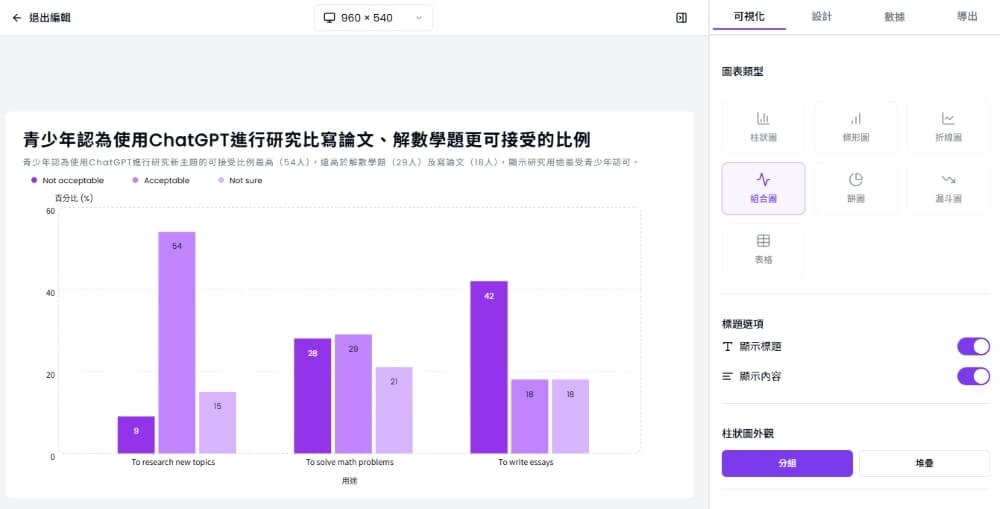This screenshot has width=1000, height=509.
Task: Select the 柱狀圖 column chart type
Action: pos(762,126)
